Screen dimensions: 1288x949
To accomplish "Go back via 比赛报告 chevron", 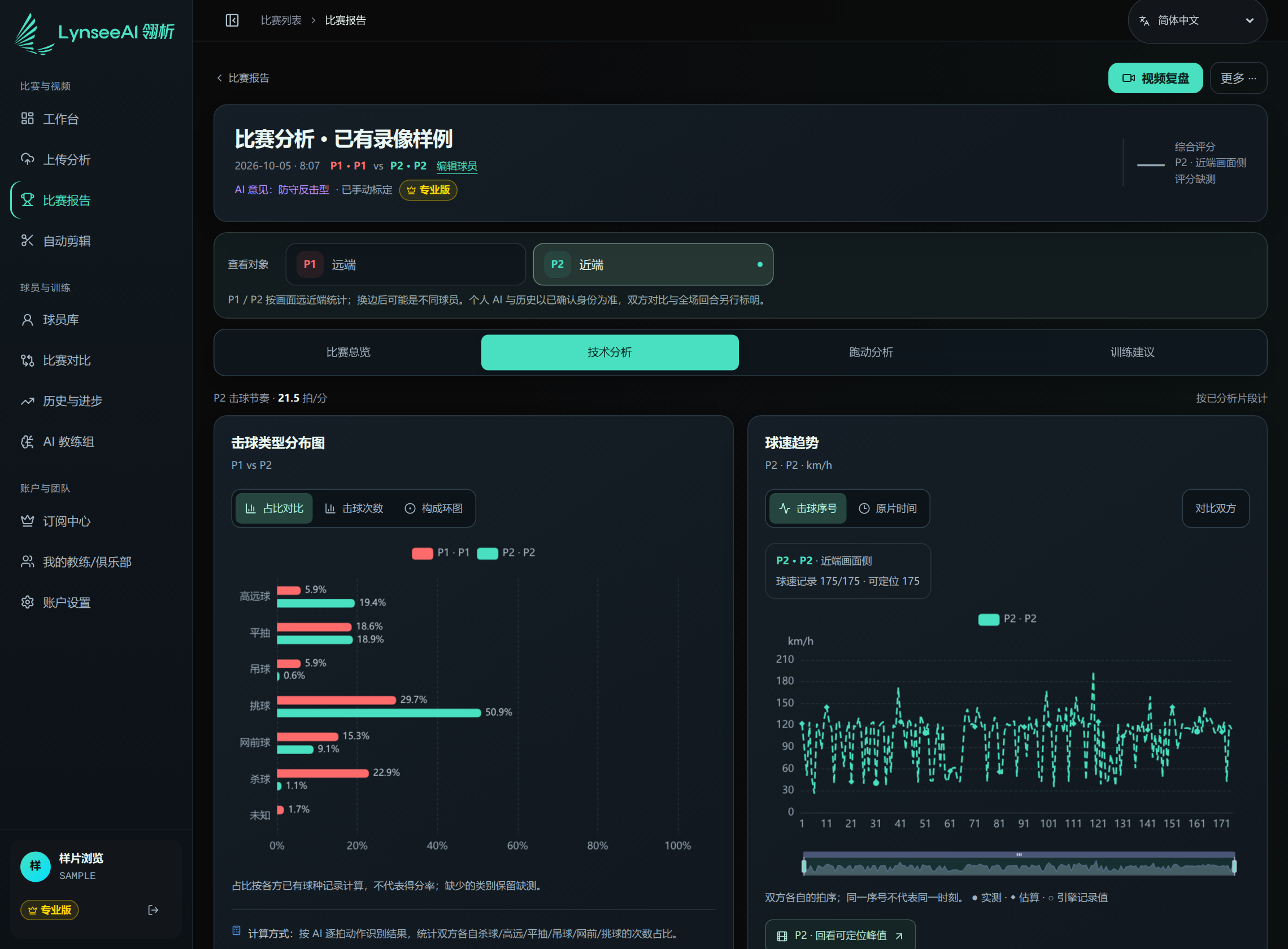I will tap(242, 78).
